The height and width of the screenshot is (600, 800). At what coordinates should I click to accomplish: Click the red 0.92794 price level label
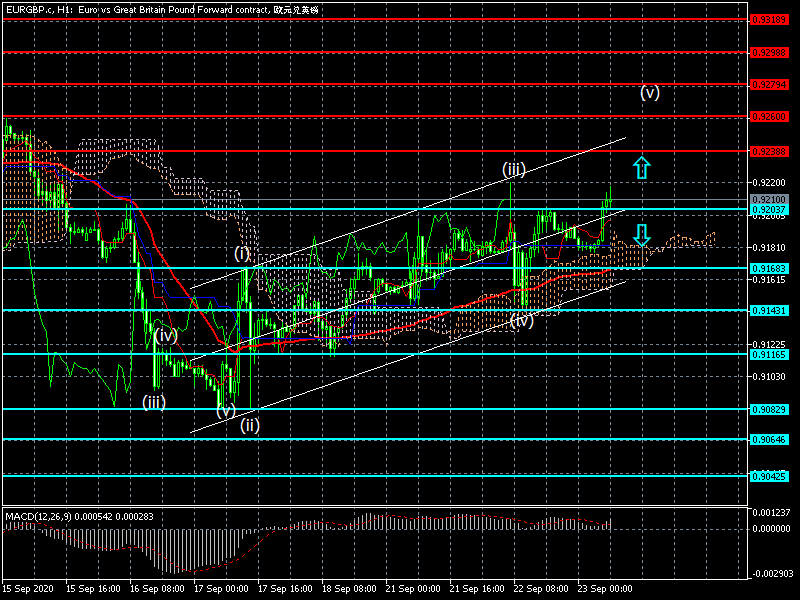769,85
